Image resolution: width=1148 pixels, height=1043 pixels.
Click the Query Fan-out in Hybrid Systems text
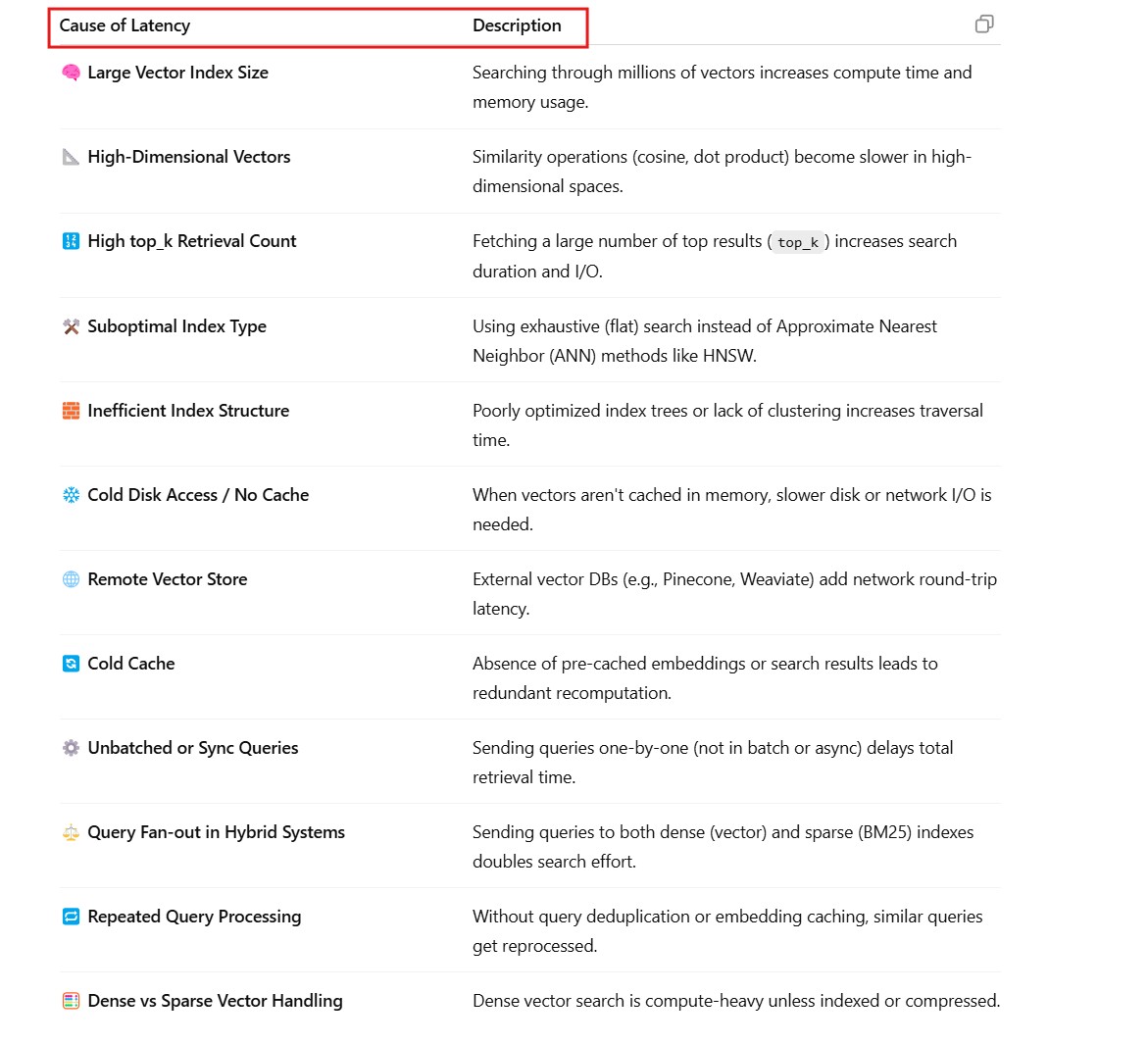216,832
